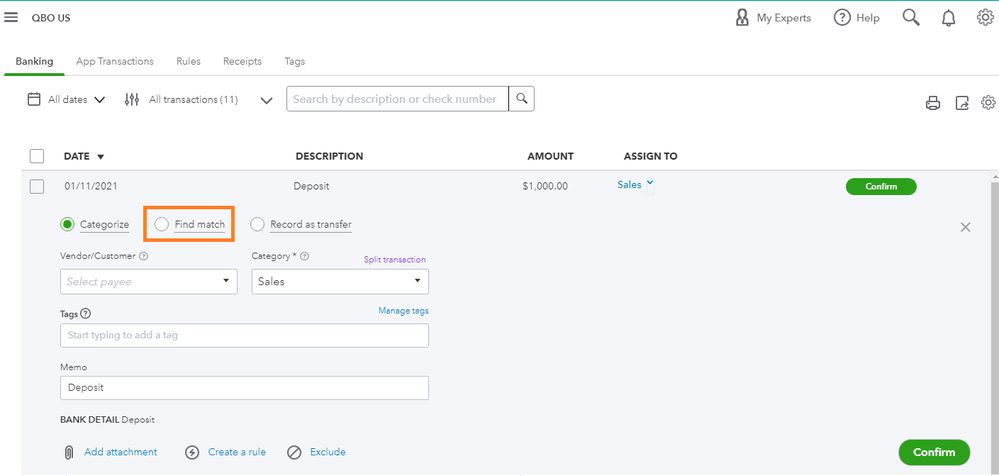Screen dimensions: 999x476
Task: Select the Categorize radio option
Action: pyautogui.click(x=67, y=224)
